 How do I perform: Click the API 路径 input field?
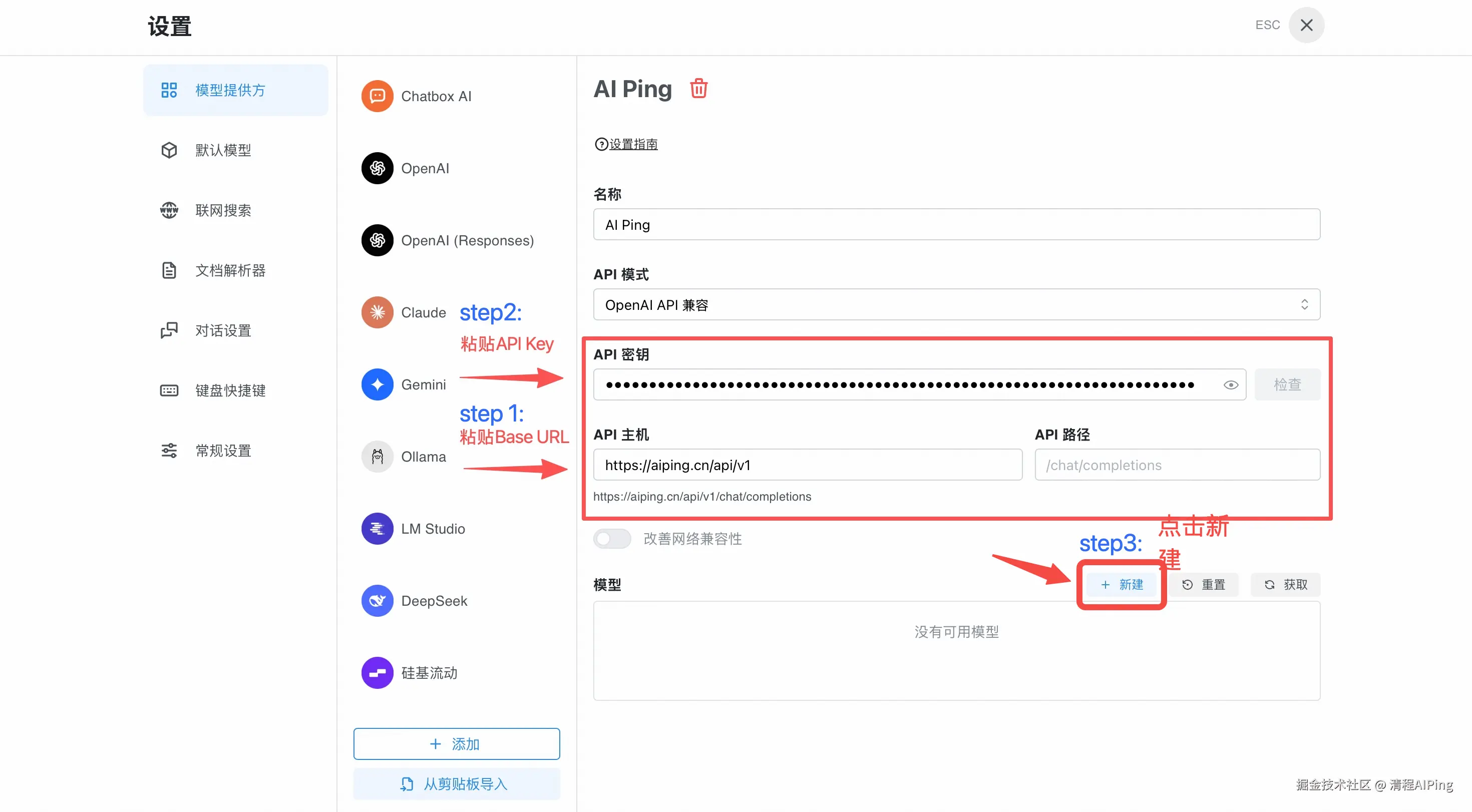click(x=1177, y=465)
